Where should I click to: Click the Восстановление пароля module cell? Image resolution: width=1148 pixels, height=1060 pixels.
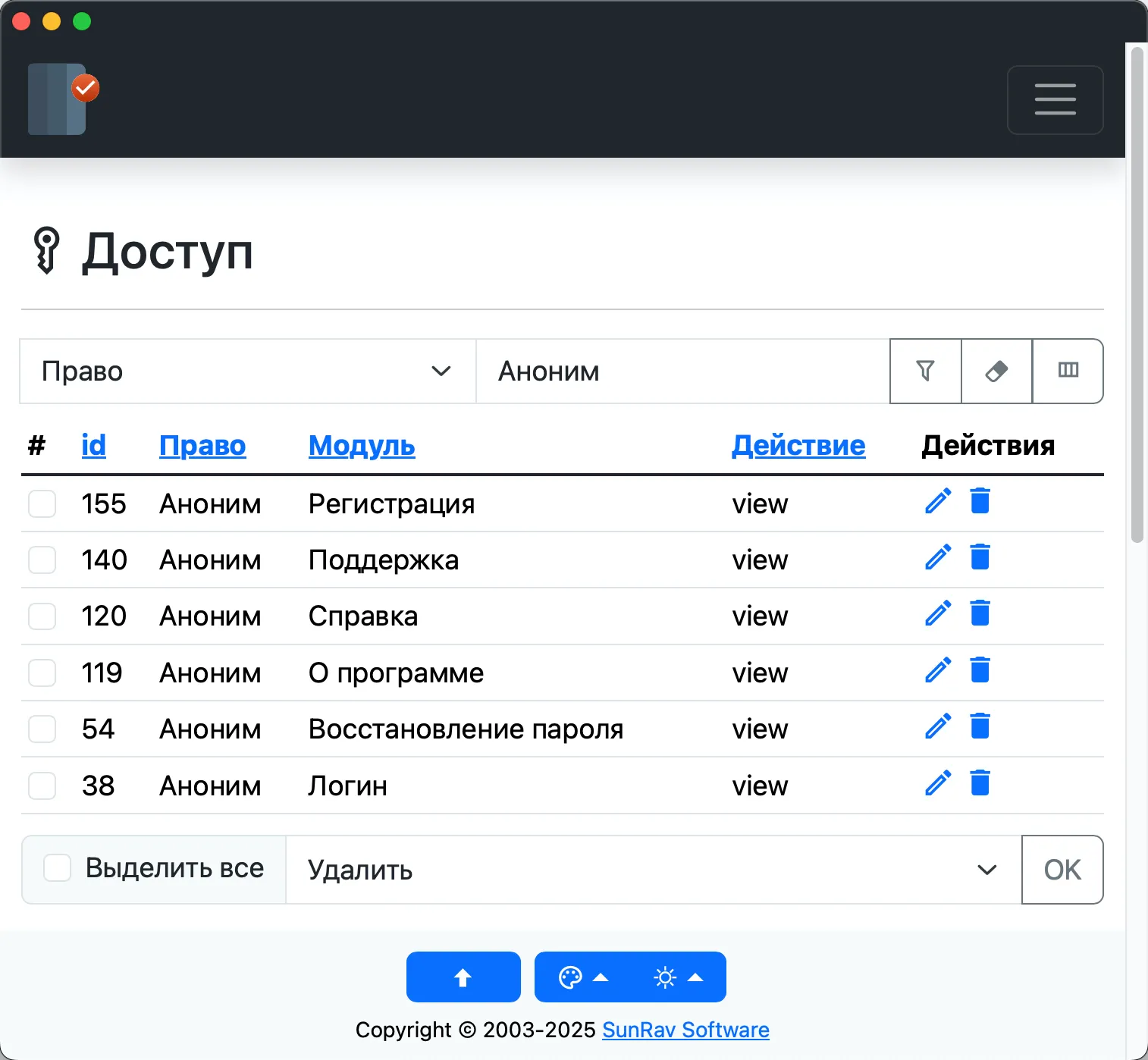pyautogui.click(x=466, y=729)
